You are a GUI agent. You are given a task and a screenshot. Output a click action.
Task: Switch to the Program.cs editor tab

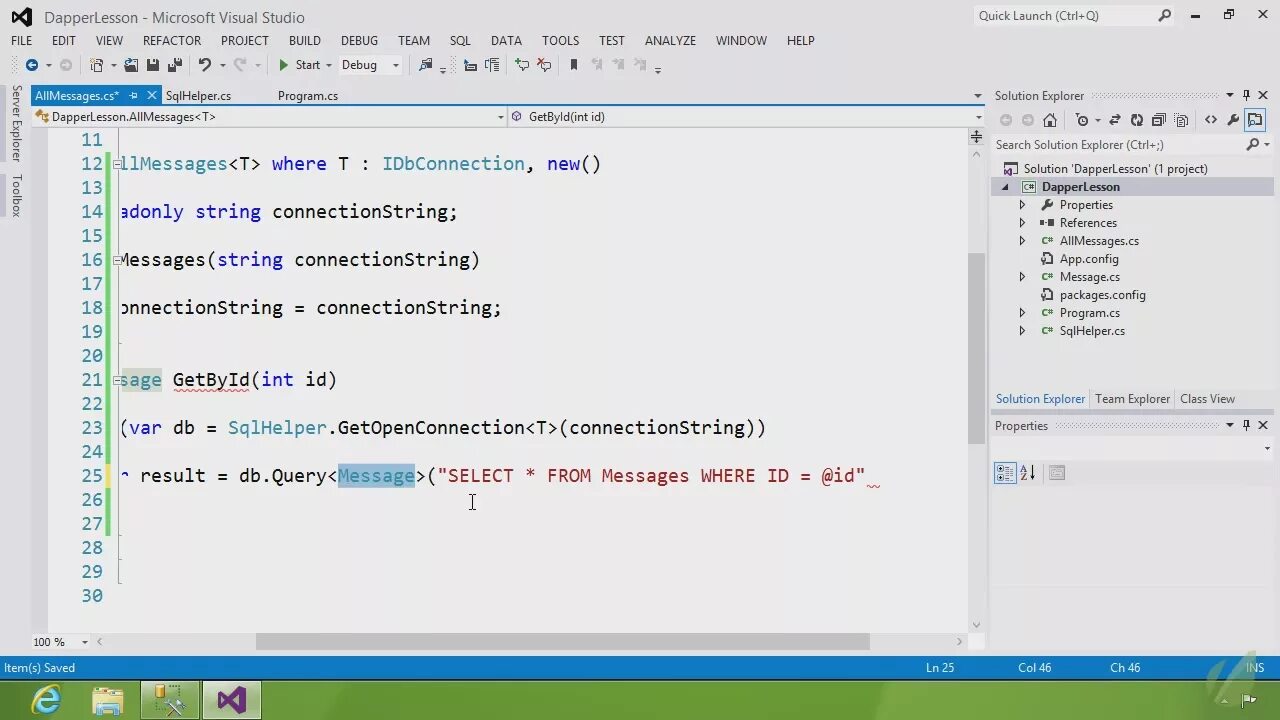coord(308,96)
